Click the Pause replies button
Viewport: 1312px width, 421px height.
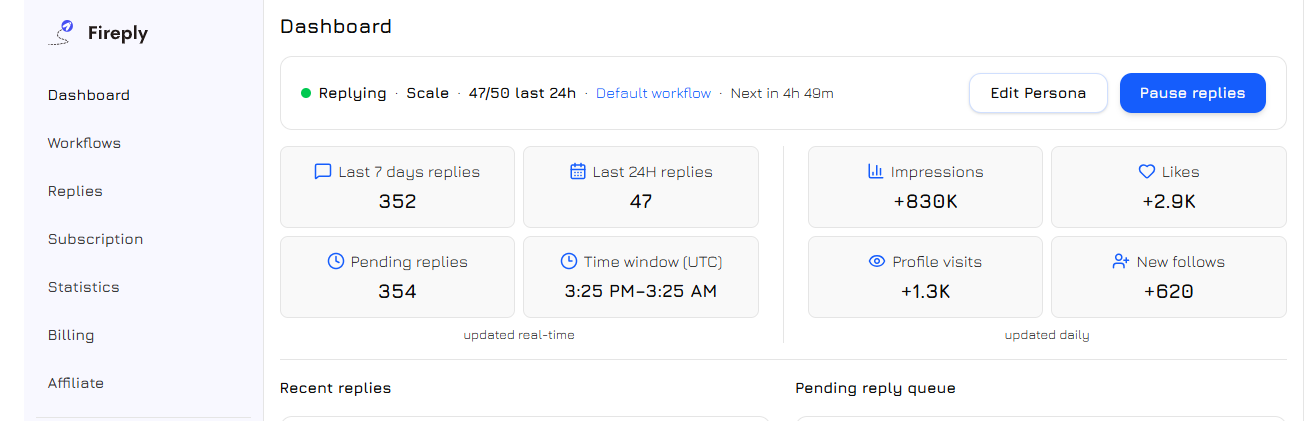[x=1192, y=93]
